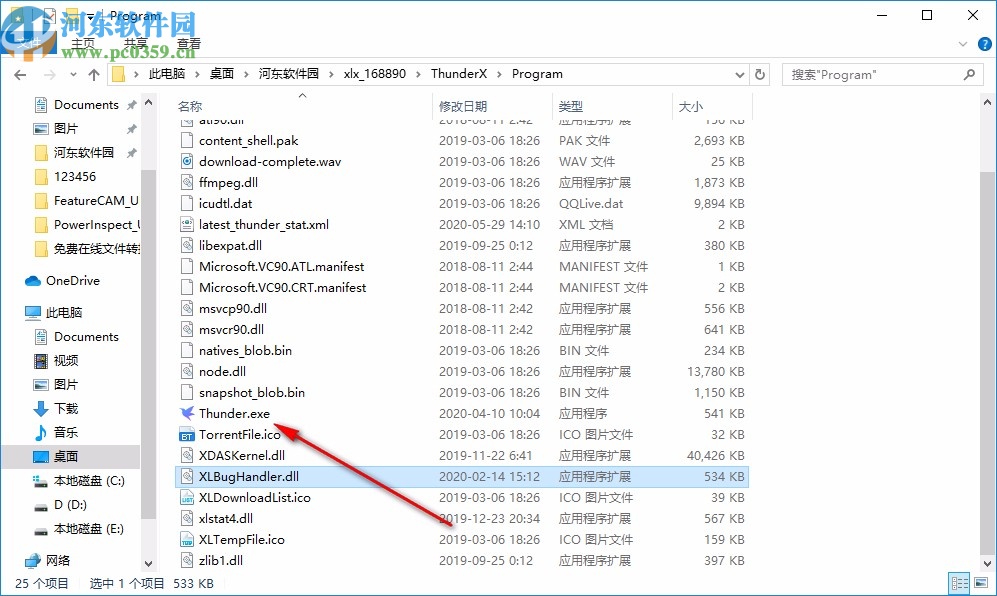Select the TorrentFile.ico file icon

(x=186, y=434)
